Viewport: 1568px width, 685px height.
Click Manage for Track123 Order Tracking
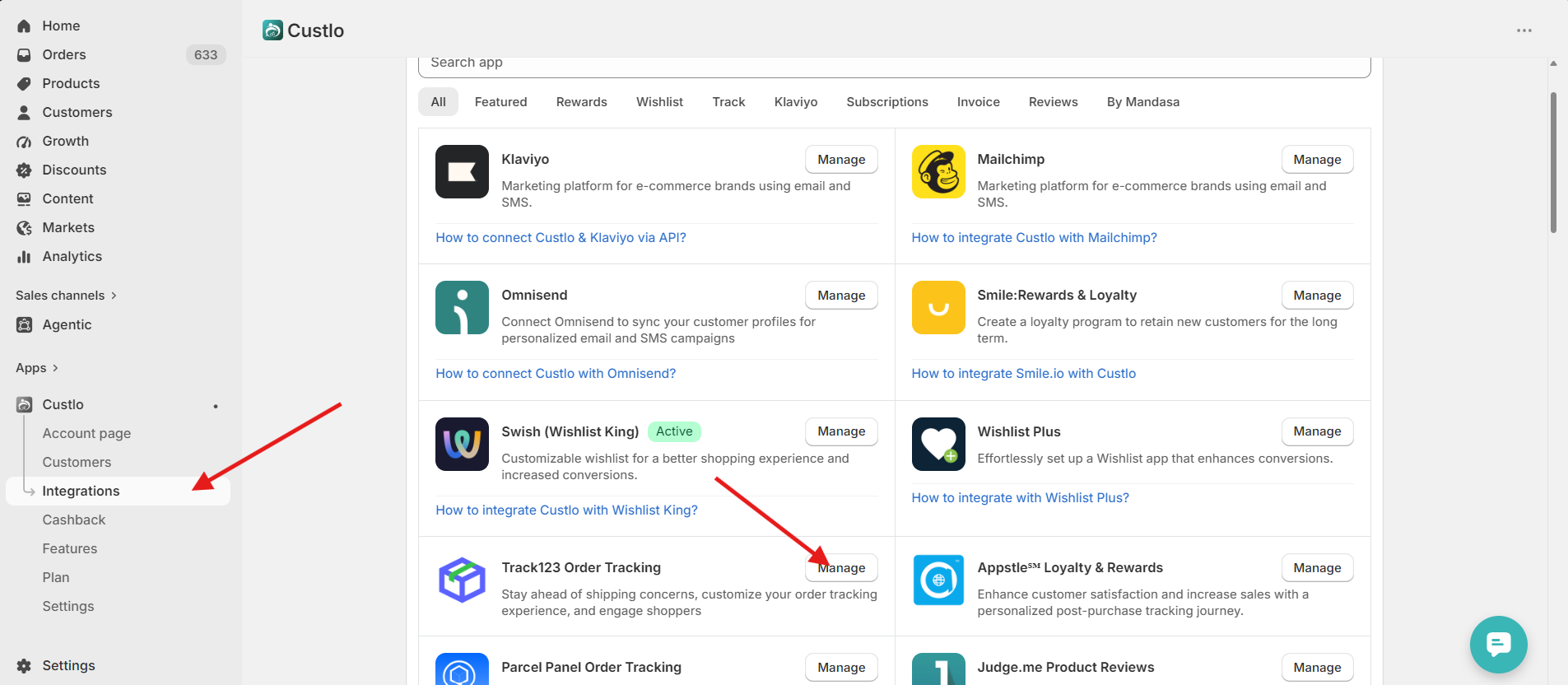pyautogui.click(x=841, y=568)
